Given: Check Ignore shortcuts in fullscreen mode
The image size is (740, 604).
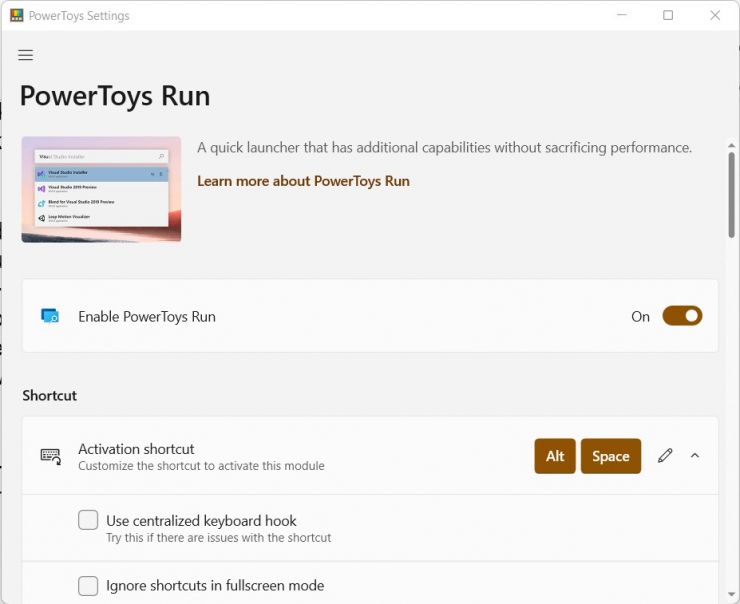Looking at the screenshot, I should (x=88, y=585).
